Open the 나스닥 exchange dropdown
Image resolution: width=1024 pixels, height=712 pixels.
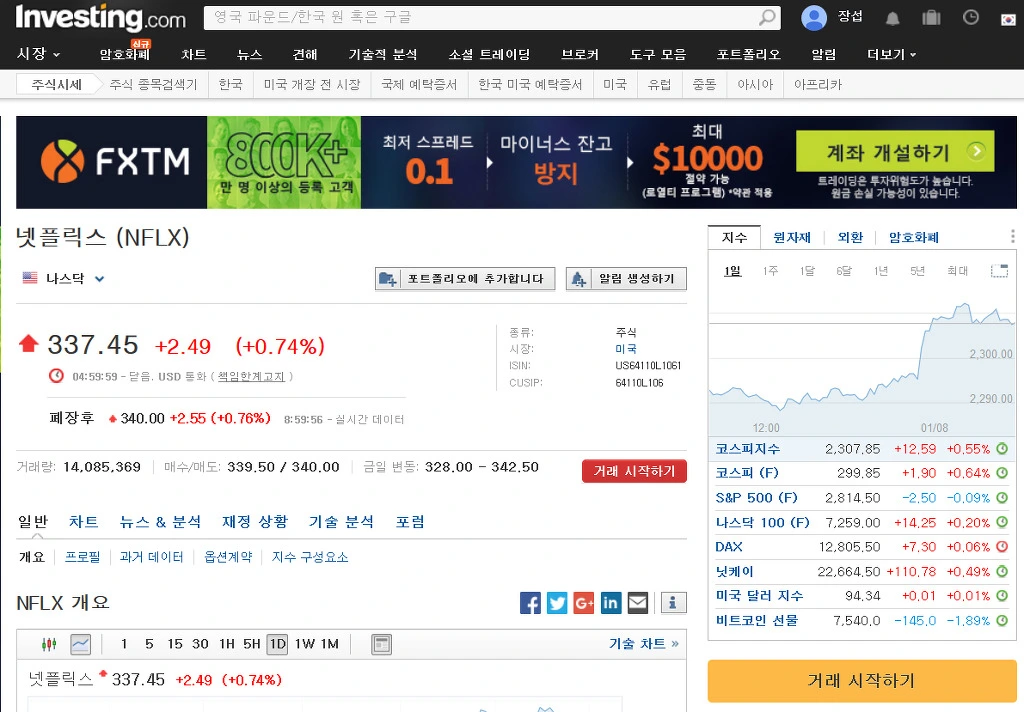click(64, 278)
